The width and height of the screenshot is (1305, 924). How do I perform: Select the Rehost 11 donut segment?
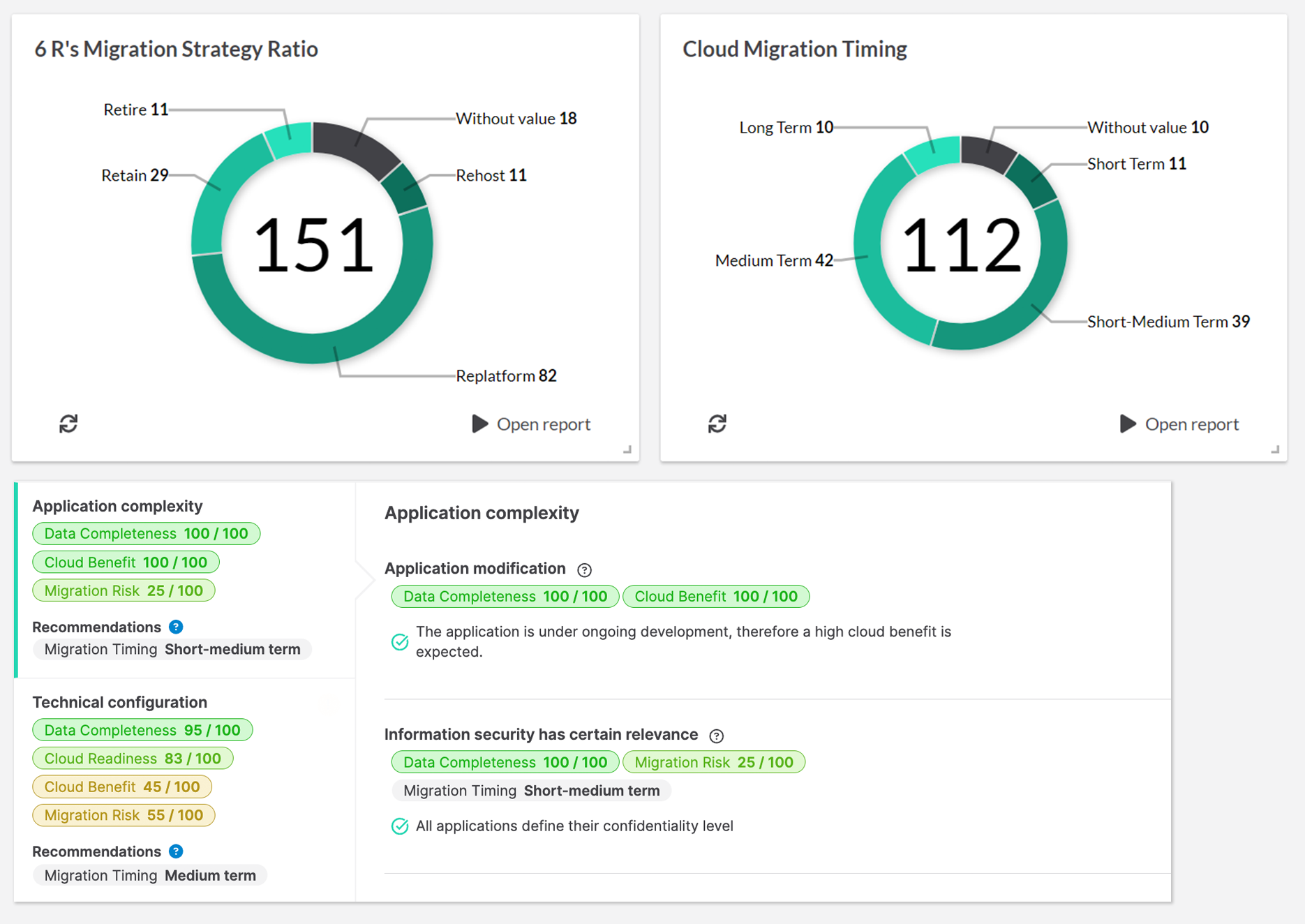(x=405, y=188)
